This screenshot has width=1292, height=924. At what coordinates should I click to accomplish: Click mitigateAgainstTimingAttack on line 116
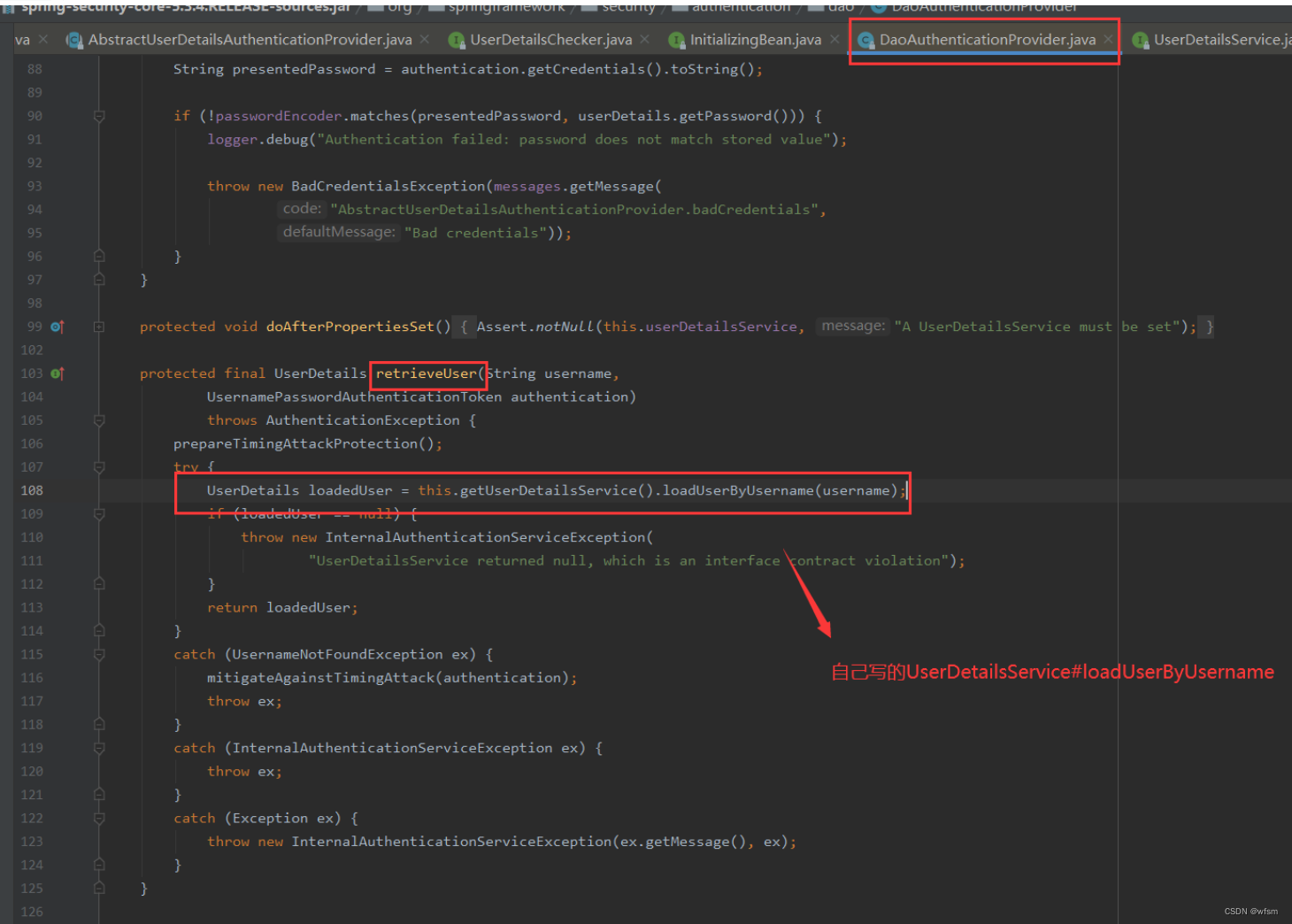[321, 678]
